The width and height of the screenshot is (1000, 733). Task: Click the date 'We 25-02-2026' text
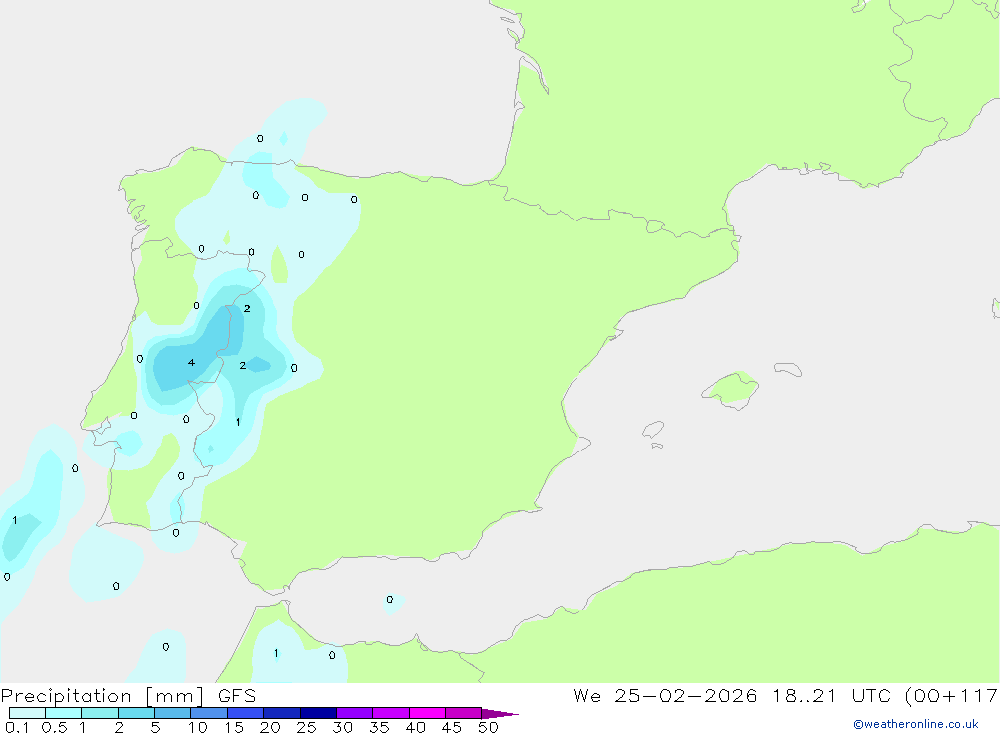point(665,696)
